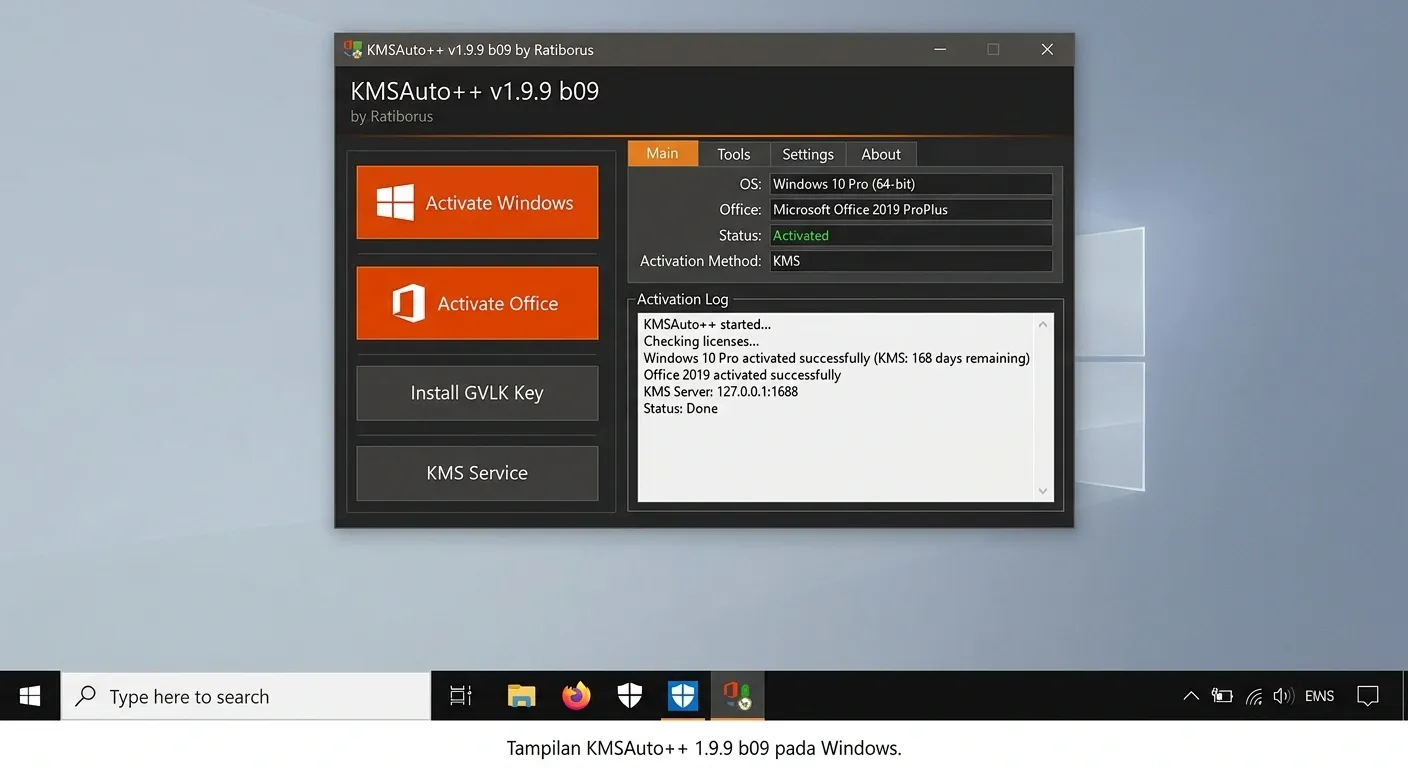1408x768 pixels.
Task: Click the OS field showing Windows 10 Pro
Action: (x=911, y=184)
